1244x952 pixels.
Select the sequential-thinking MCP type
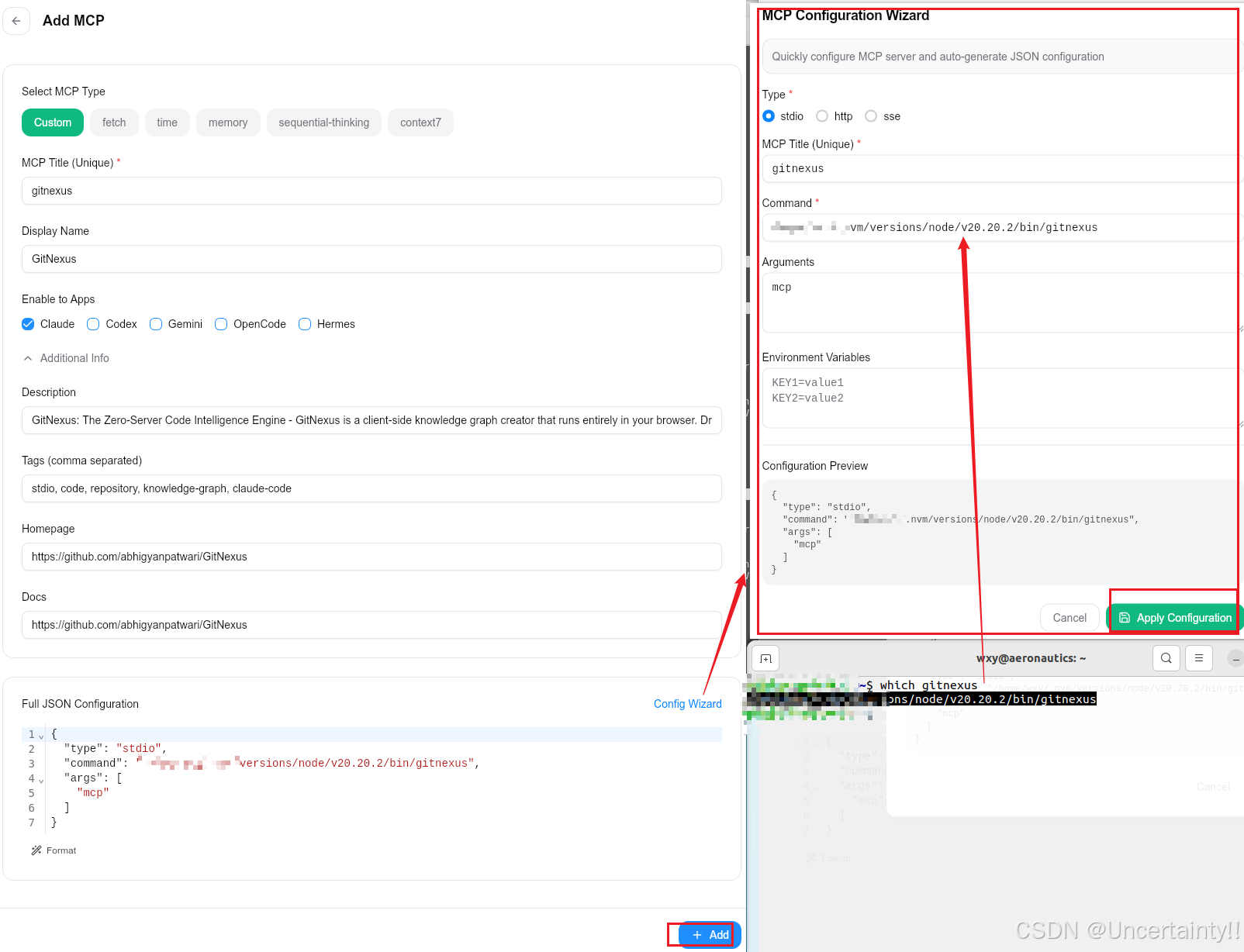(x=324, y=122)
